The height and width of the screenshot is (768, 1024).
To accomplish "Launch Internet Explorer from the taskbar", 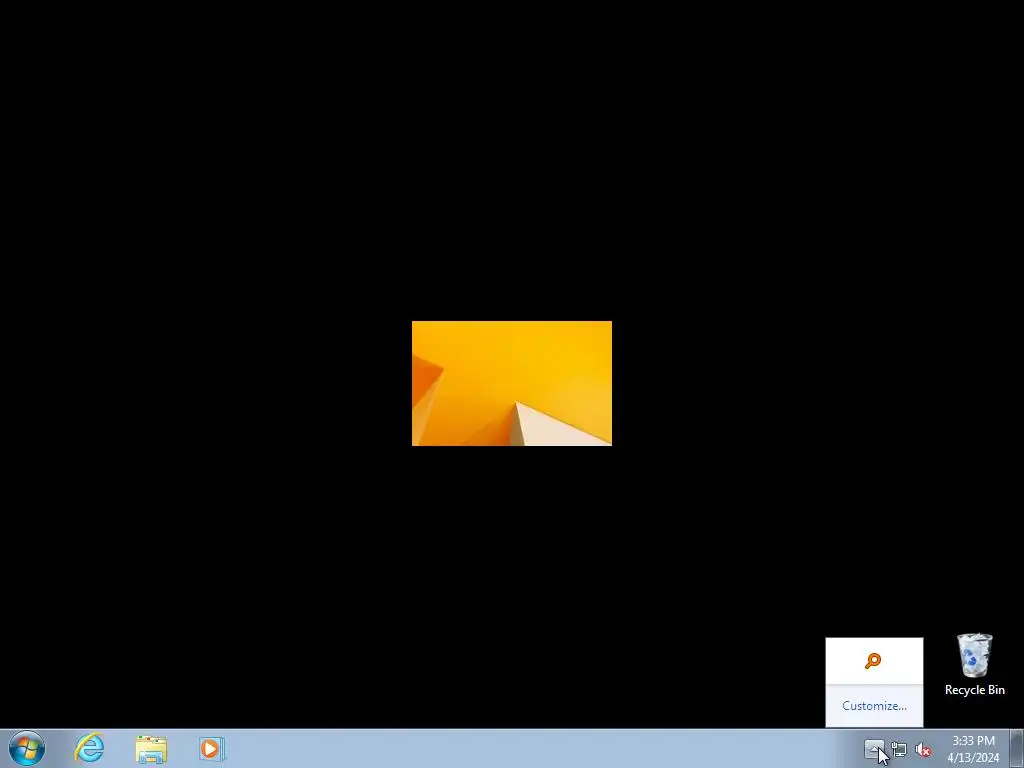I will tap(89, 748).
